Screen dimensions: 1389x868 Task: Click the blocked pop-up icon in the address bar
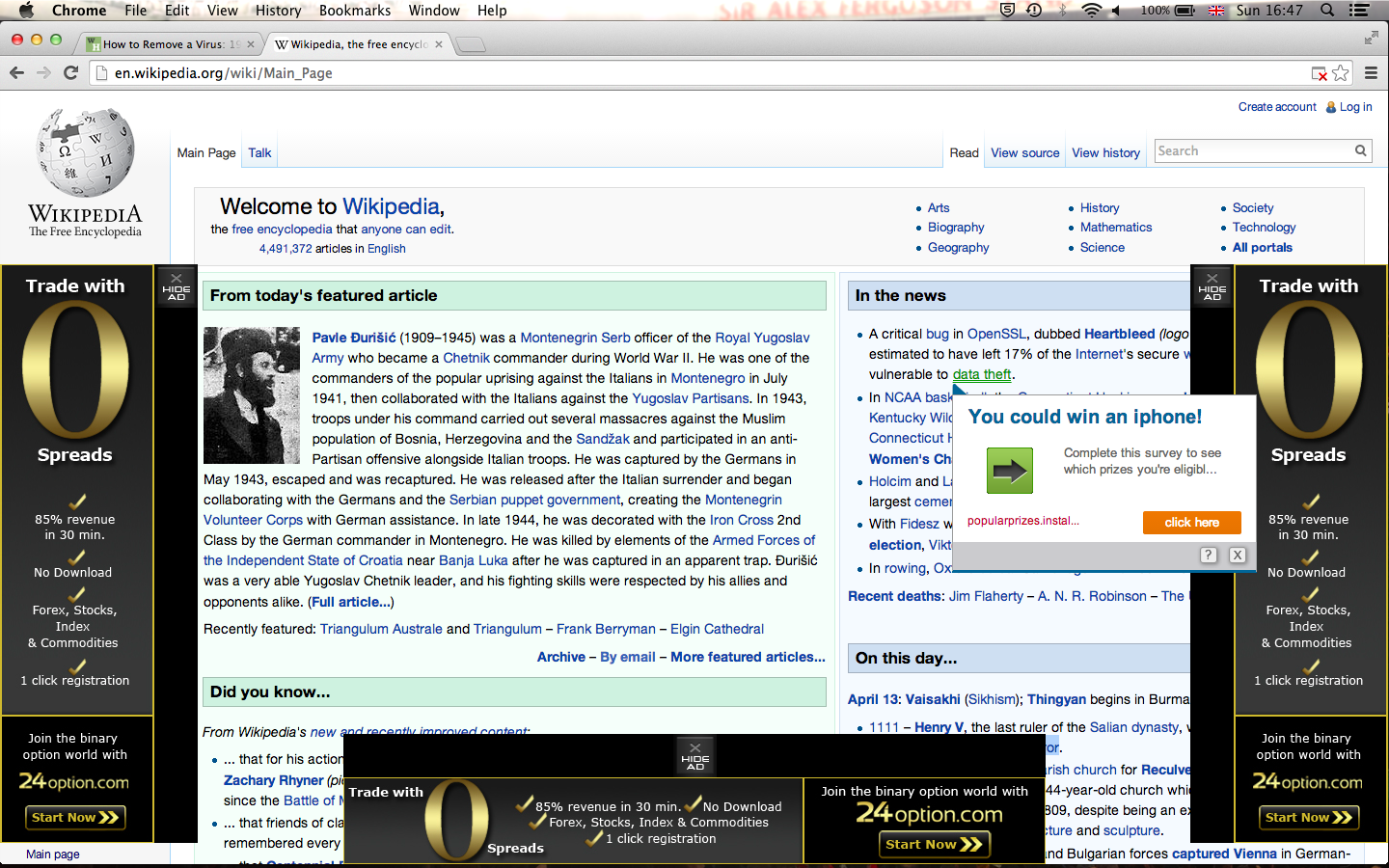[1320, 73]
